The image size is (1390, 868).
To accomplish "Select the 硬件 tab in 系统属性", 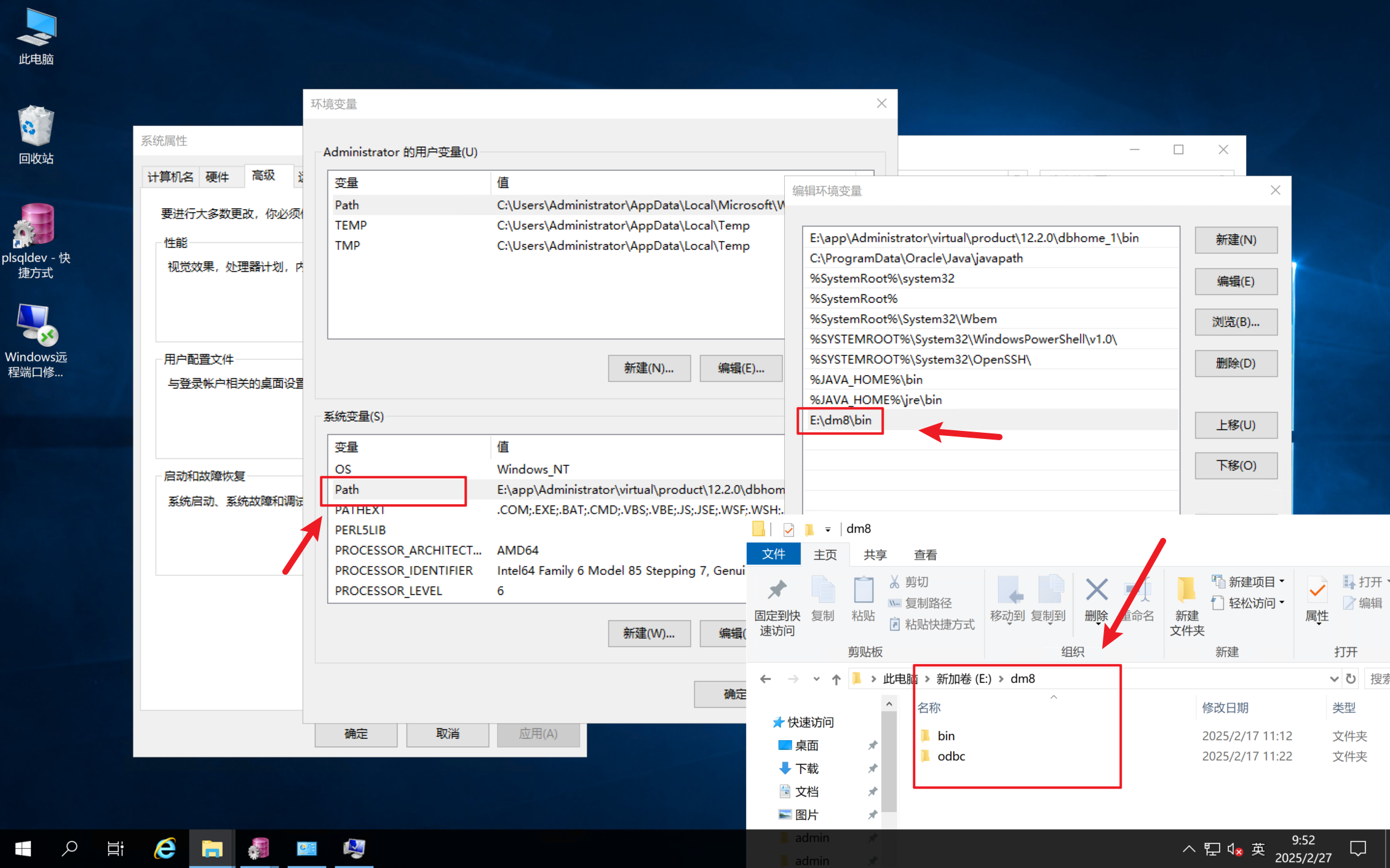I will point(217,177).
